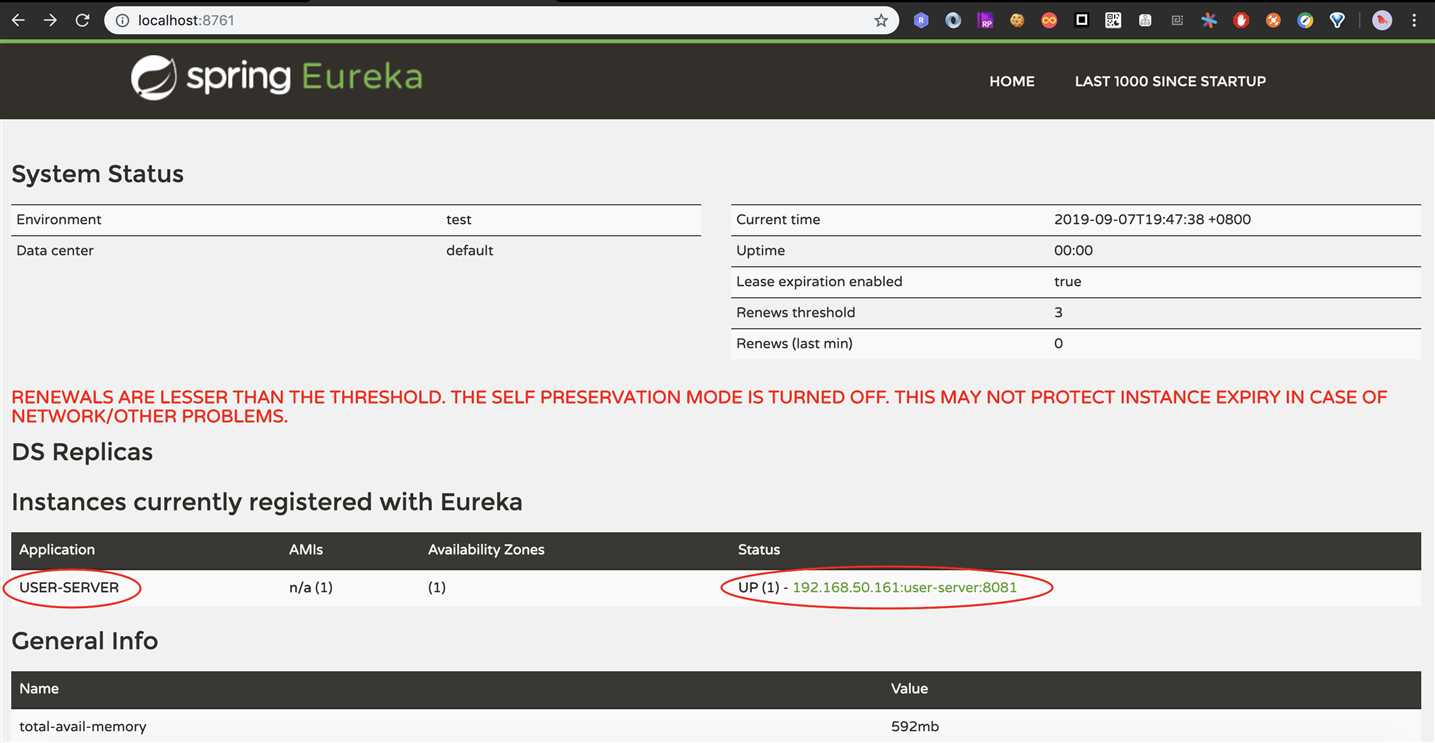Screen dimensions: 1435x743
Task: Select the Renews threshold value 3
Action: (x=1058, y=312)
